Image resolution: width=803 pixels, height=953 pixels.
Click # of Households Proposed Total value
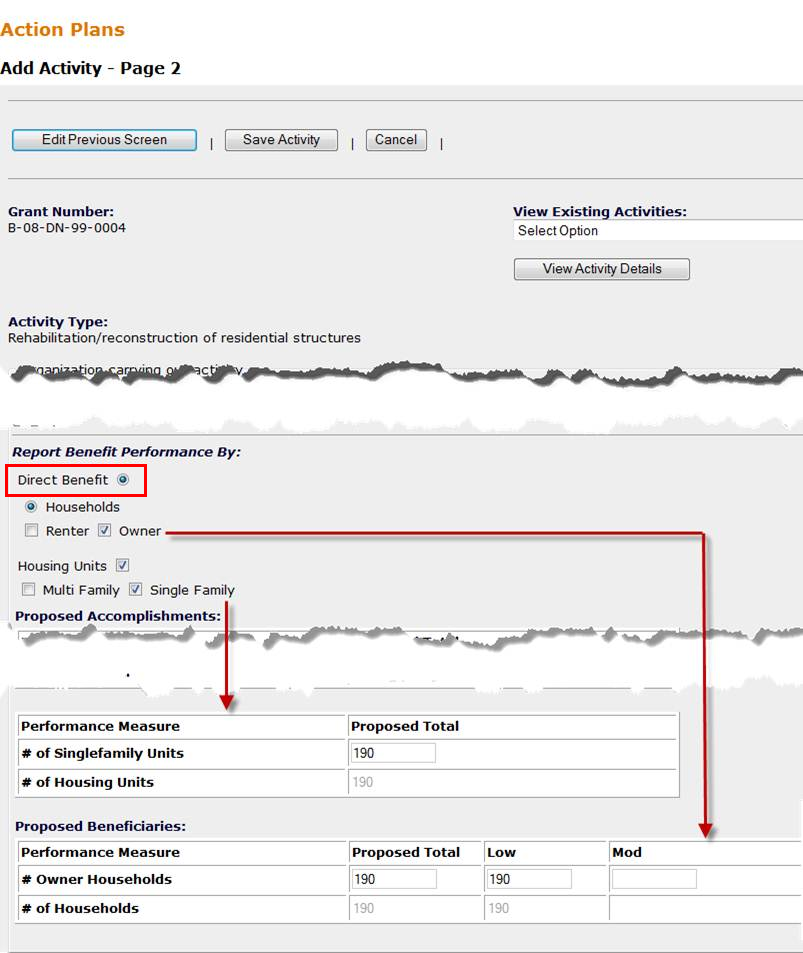364,908
